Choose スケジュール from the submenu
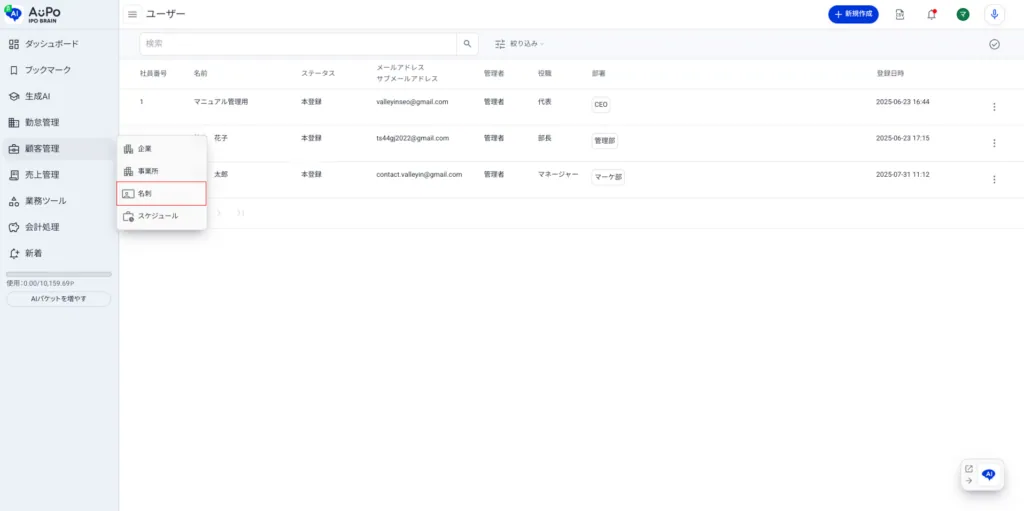Image resolution: width=1024 pixels, height=511 pixels. 162,216
